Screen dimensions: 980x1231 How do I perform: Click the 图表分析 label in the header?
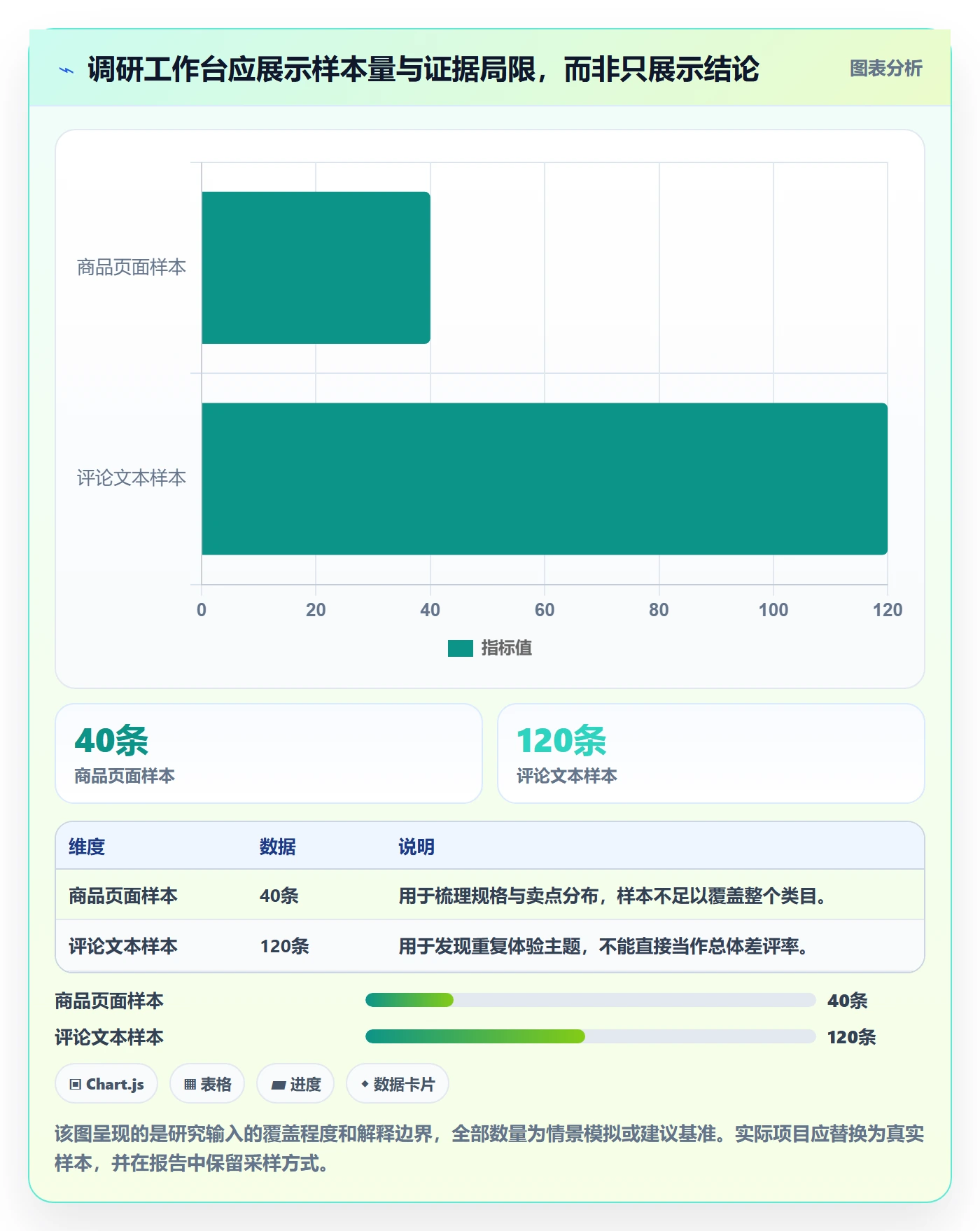[885, 69]
